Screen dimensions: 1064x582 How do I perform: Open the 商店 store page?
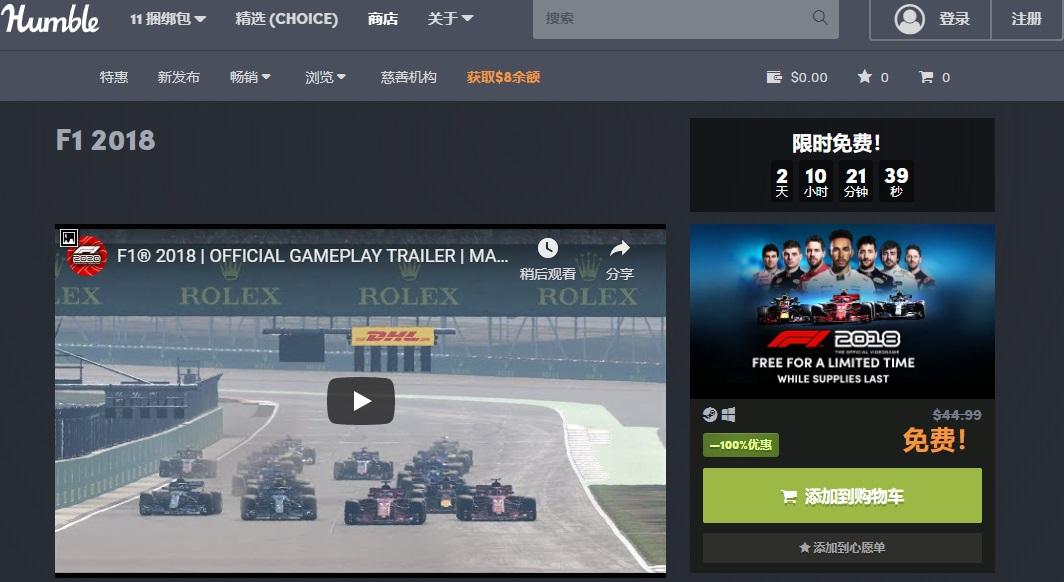click(383, 19)
